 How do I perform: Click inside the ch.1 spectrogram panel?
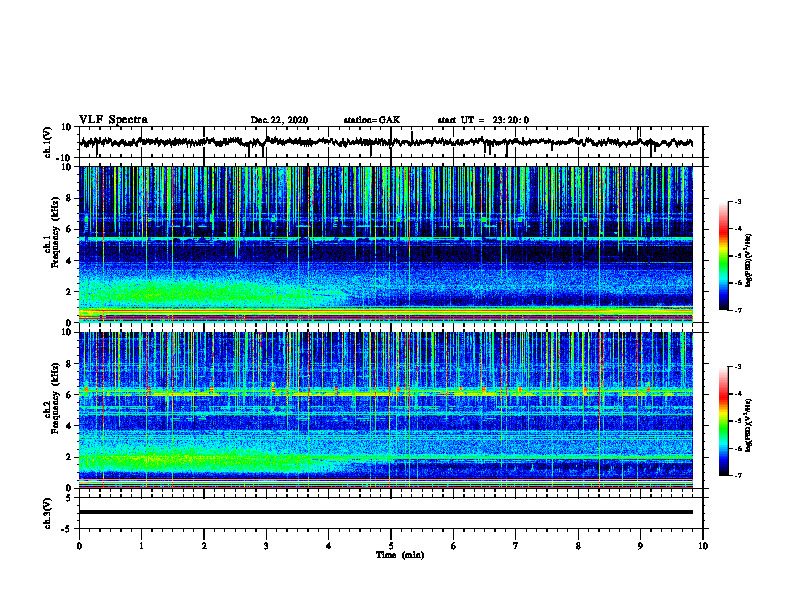click(386, 244)
